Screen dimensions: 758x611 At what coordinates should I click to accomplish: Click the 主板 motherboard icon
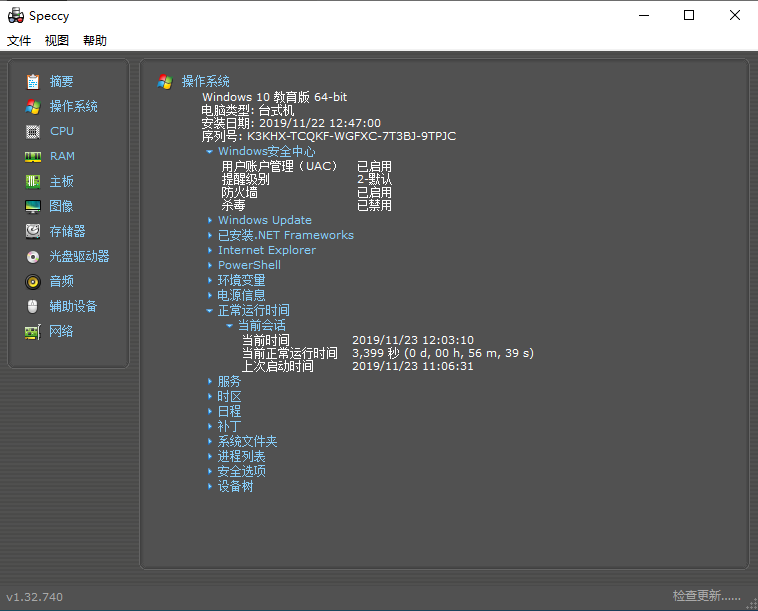pyautogui.click(x=33, y=181)
